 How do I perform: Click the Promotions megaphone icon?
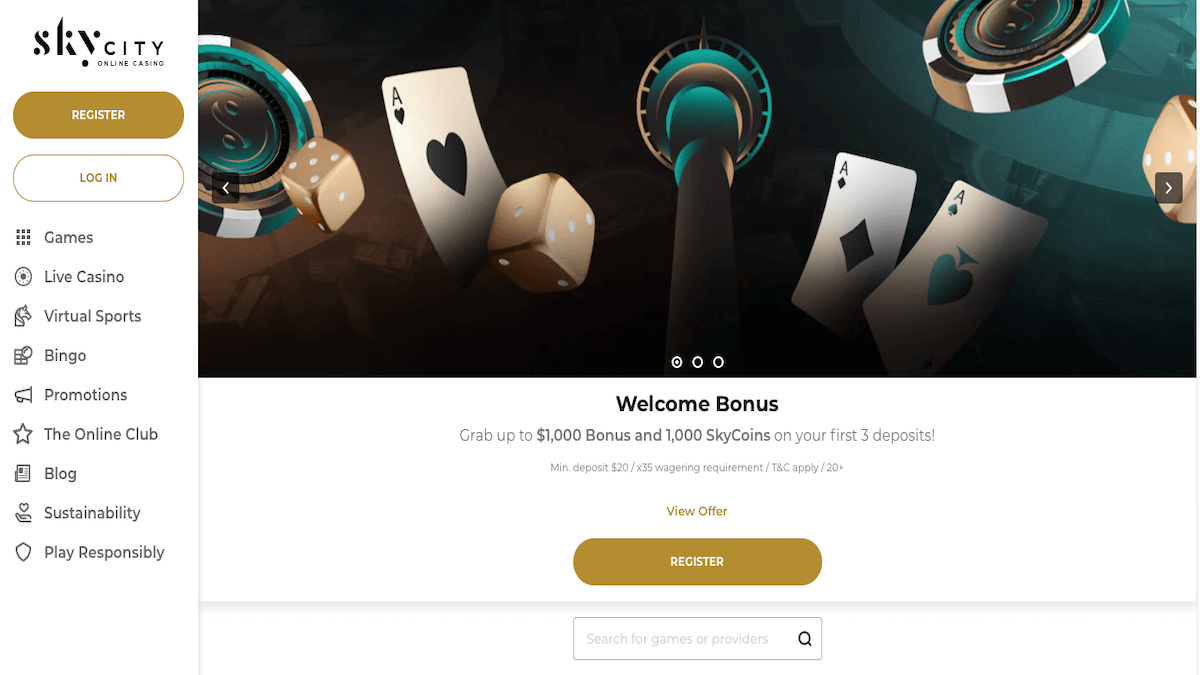click(x=24, y=395)
